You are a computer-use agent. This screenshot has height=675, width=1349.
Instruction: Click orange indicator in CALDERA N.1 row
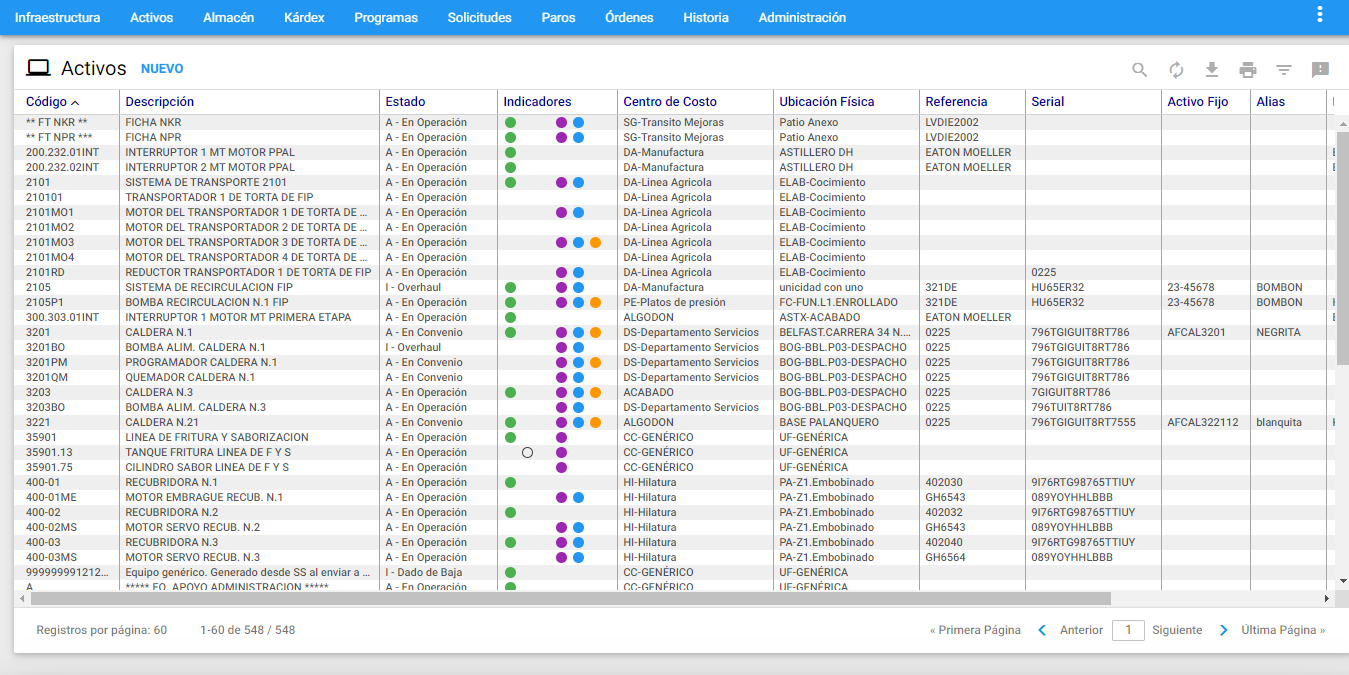(x=595, y=332)
